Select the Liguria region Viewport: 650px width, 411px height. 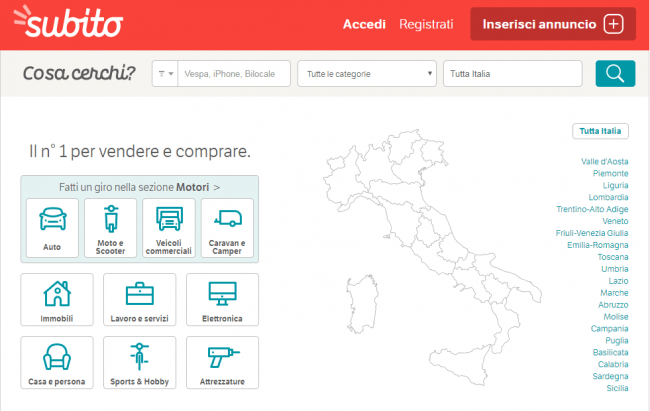pyautogui.click(x=615, y=185)
